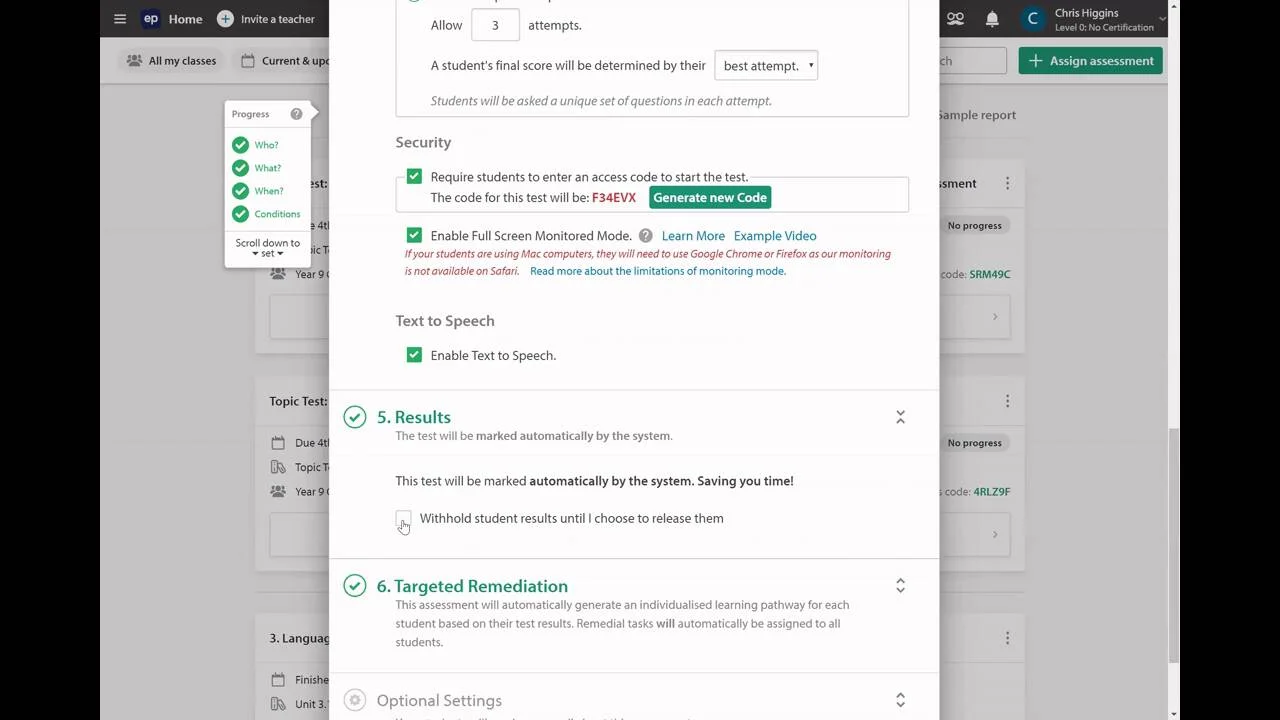This screenshot has width=1280, height=720.
Task: Click the monitored mode help icon
Action: point(646,236)
